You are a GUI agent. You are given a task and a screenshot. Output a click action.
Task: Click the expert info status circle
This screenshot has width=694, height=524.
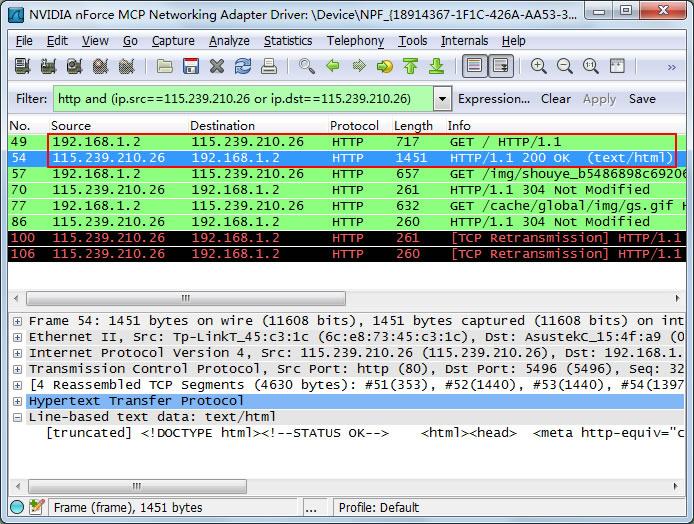point(17,507)
